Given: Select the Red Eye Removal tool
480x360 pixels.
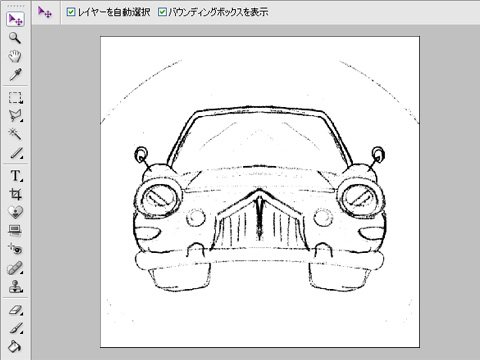Looking at the screenshot, I should [x=15, y=249].
